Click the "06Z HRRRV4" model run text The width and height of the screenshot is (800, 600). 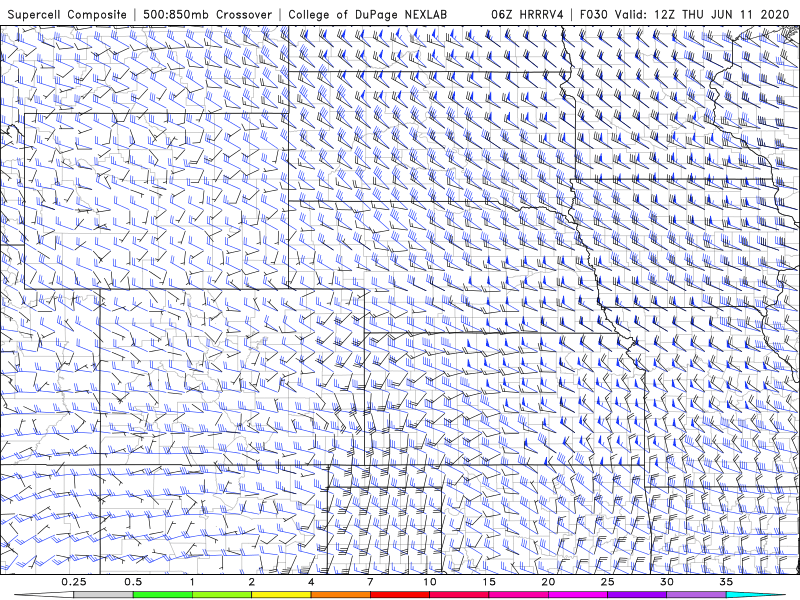[527, 14]
